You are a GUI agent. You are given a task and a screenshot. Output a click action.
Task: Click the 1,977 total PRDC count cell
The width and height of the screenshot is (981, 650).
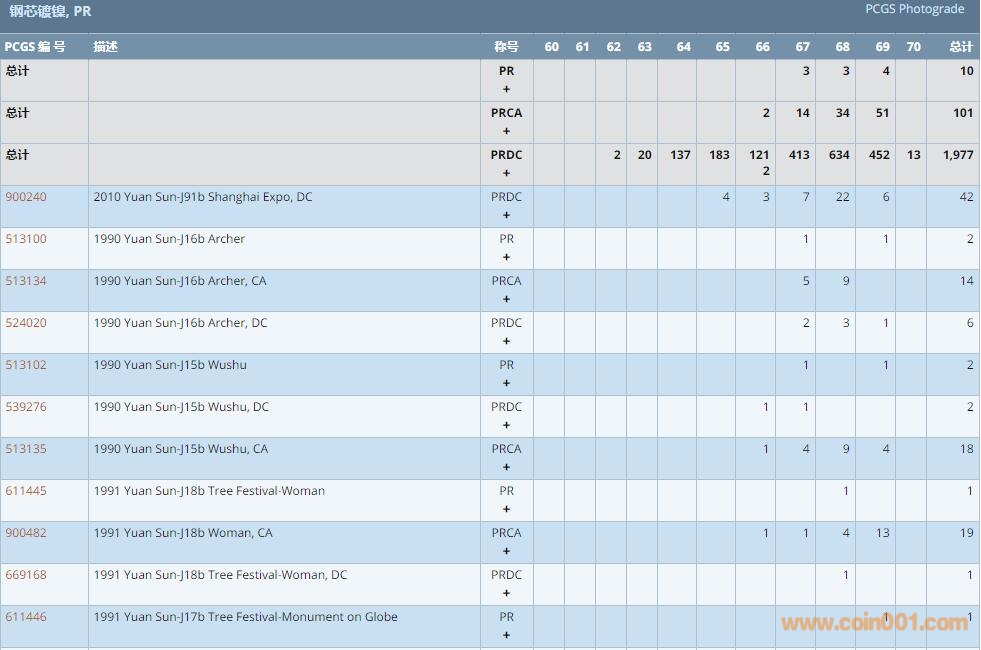click(957, 155)
